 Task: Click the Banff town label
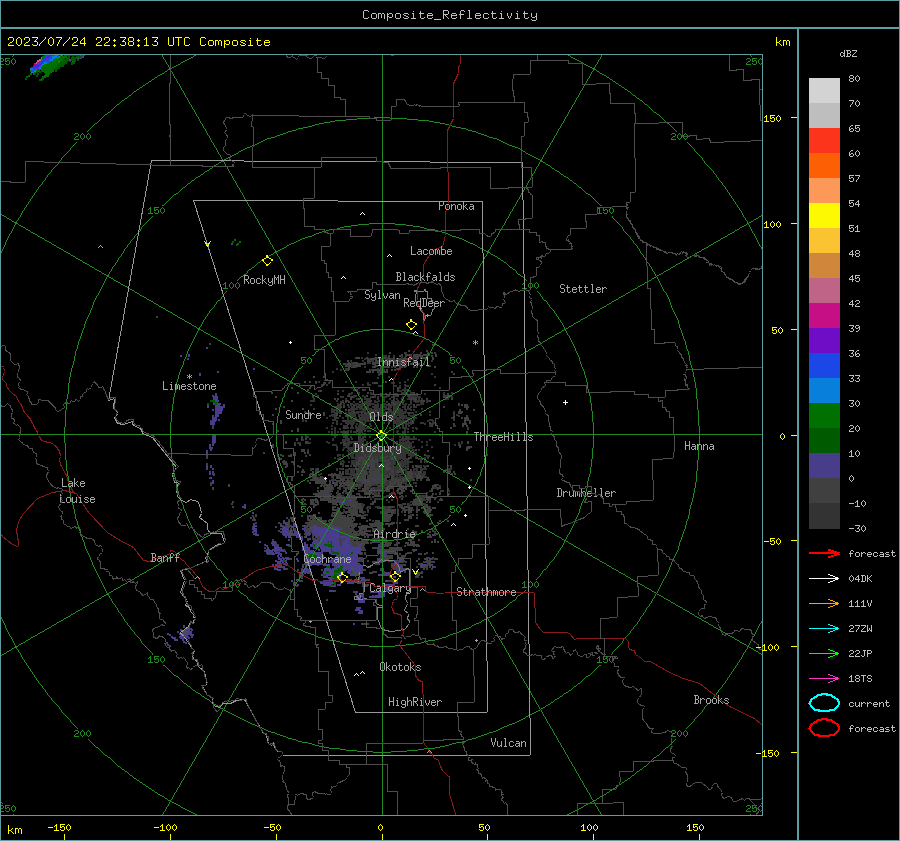pos(165,557)
